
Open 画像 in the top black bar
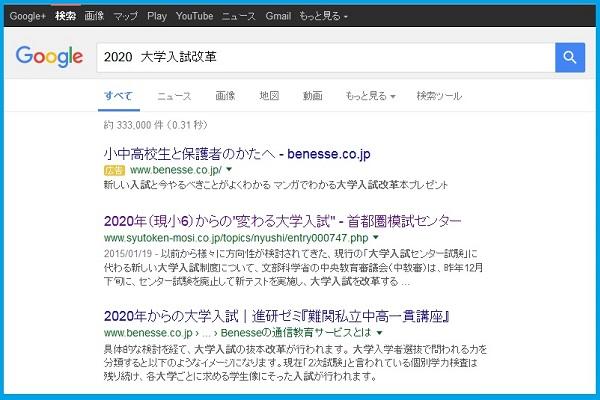[x=94, y=16]
